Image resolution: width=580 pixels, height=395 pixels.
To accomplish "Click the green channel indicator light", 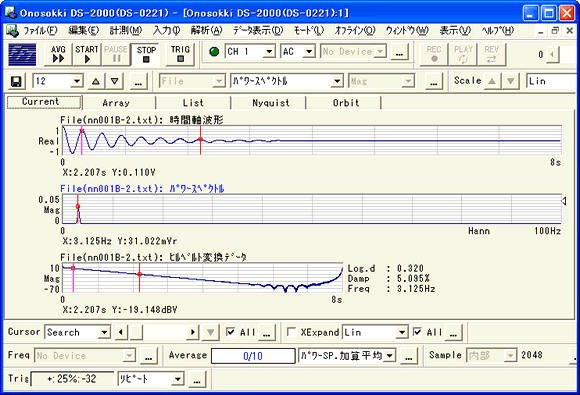I will click(214, 51).
